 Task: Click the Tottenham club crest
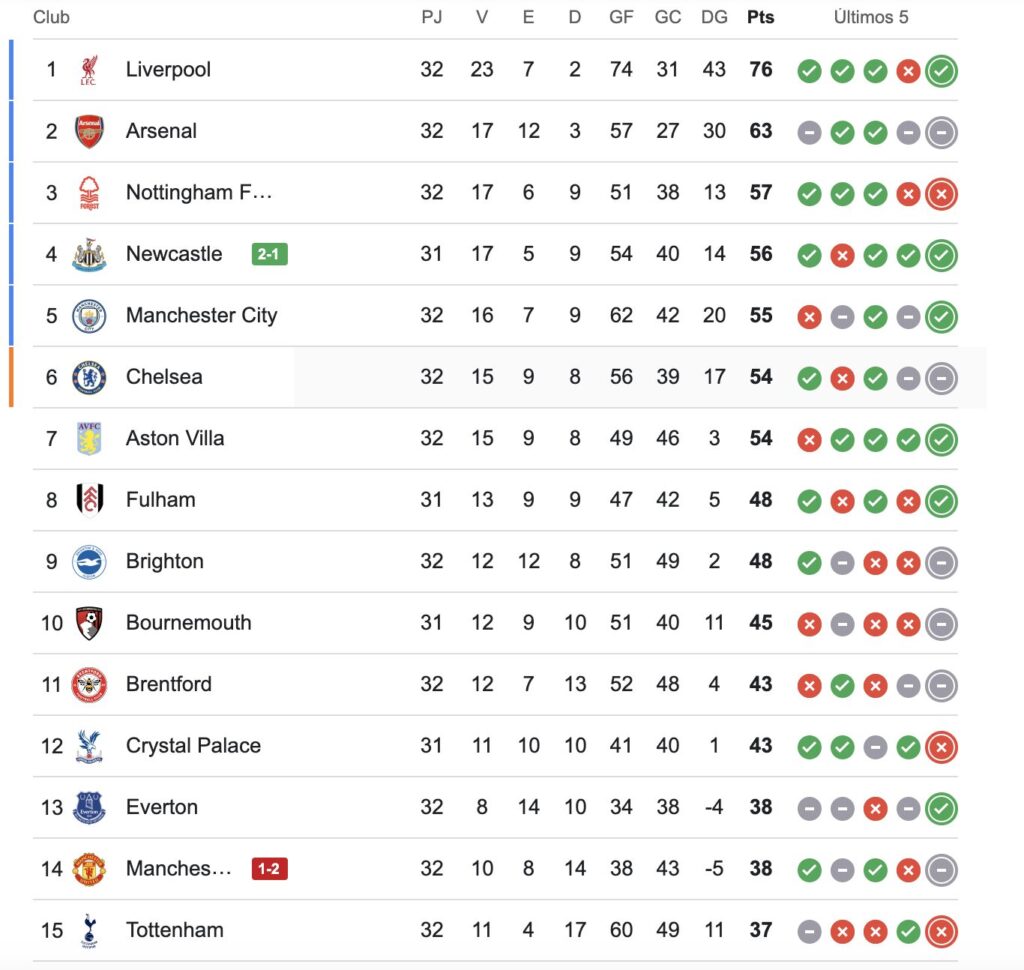[x=89, y=930]
